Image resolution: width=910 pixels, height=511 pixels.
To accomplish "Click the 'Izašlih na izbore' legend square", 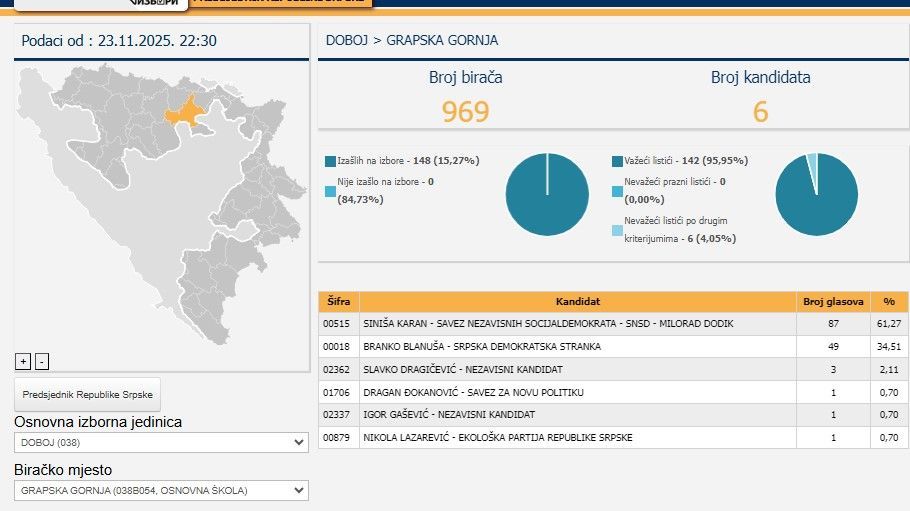I will (330, 161).
